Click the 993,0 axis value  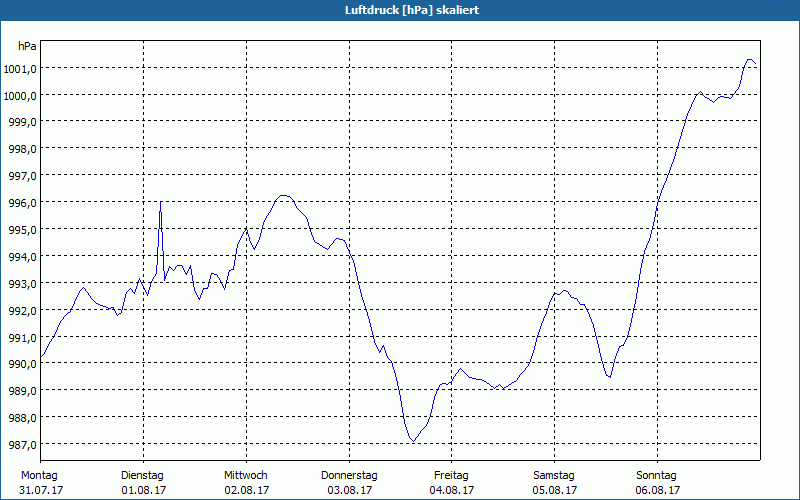[x=22, y=283]
